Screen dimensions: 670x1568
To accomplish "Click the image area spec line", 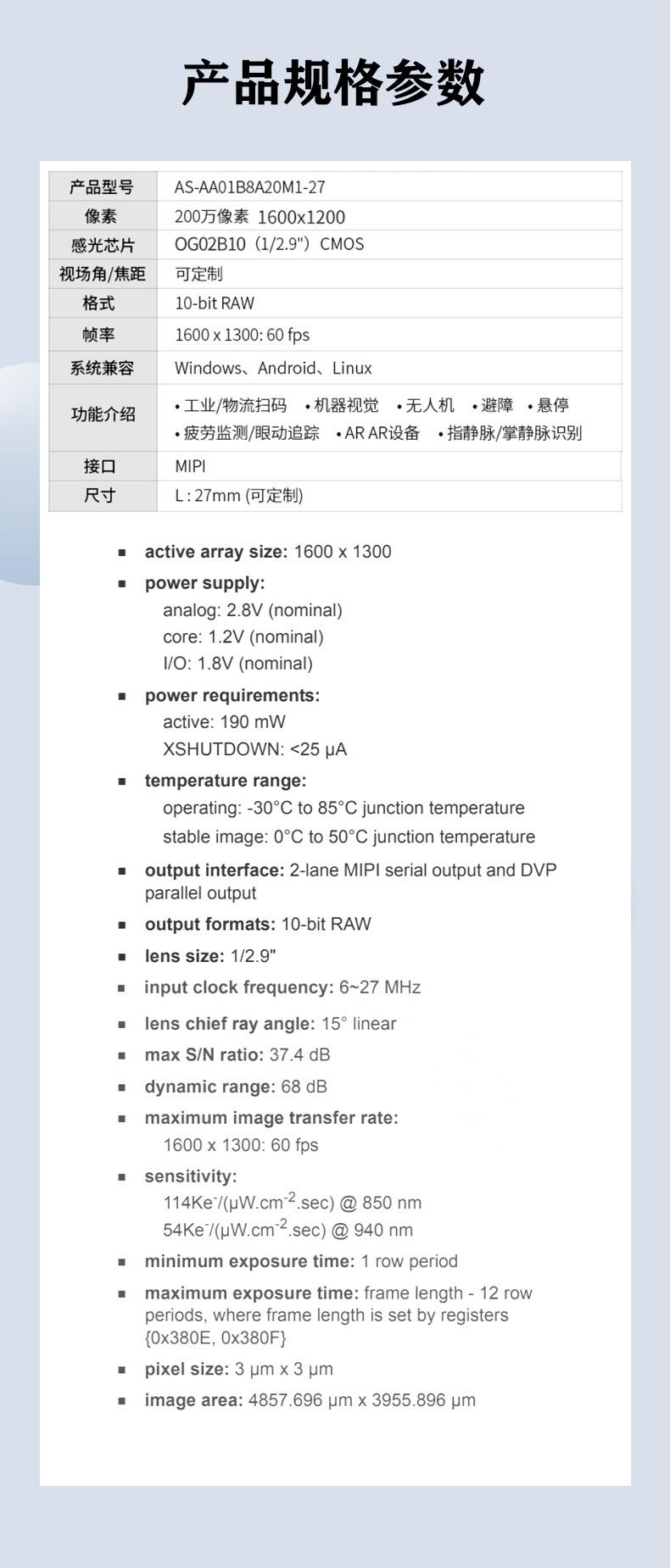I will click(310, 1400).
